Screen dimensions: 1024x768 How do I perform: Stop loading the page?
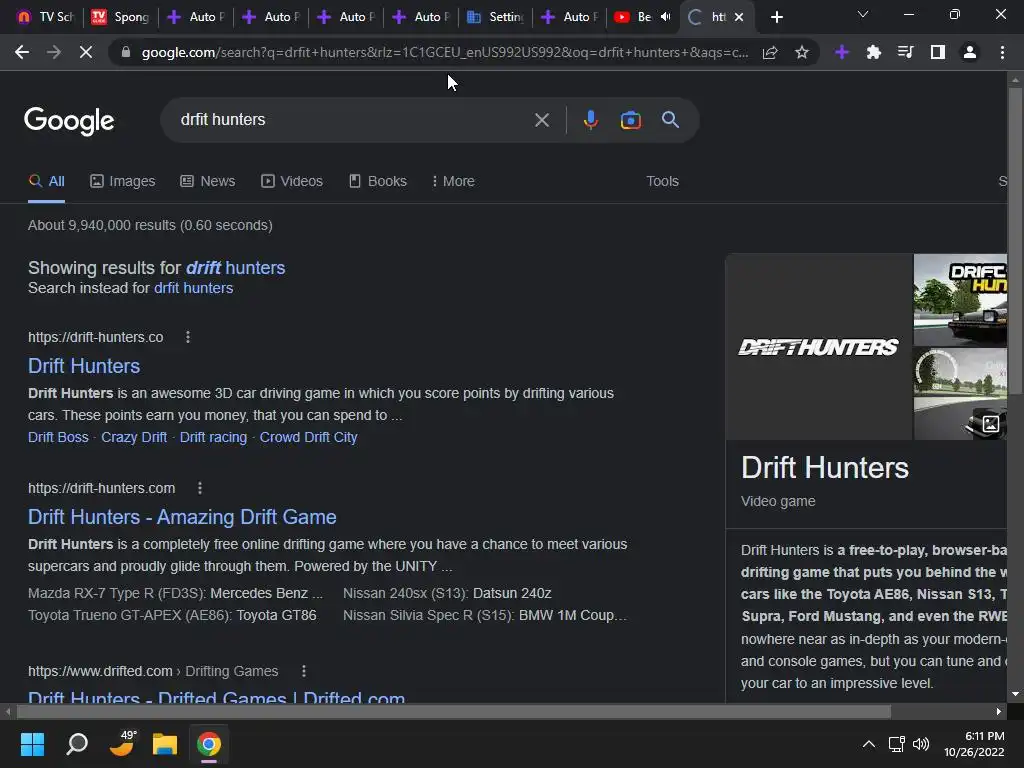pos(86,52)
